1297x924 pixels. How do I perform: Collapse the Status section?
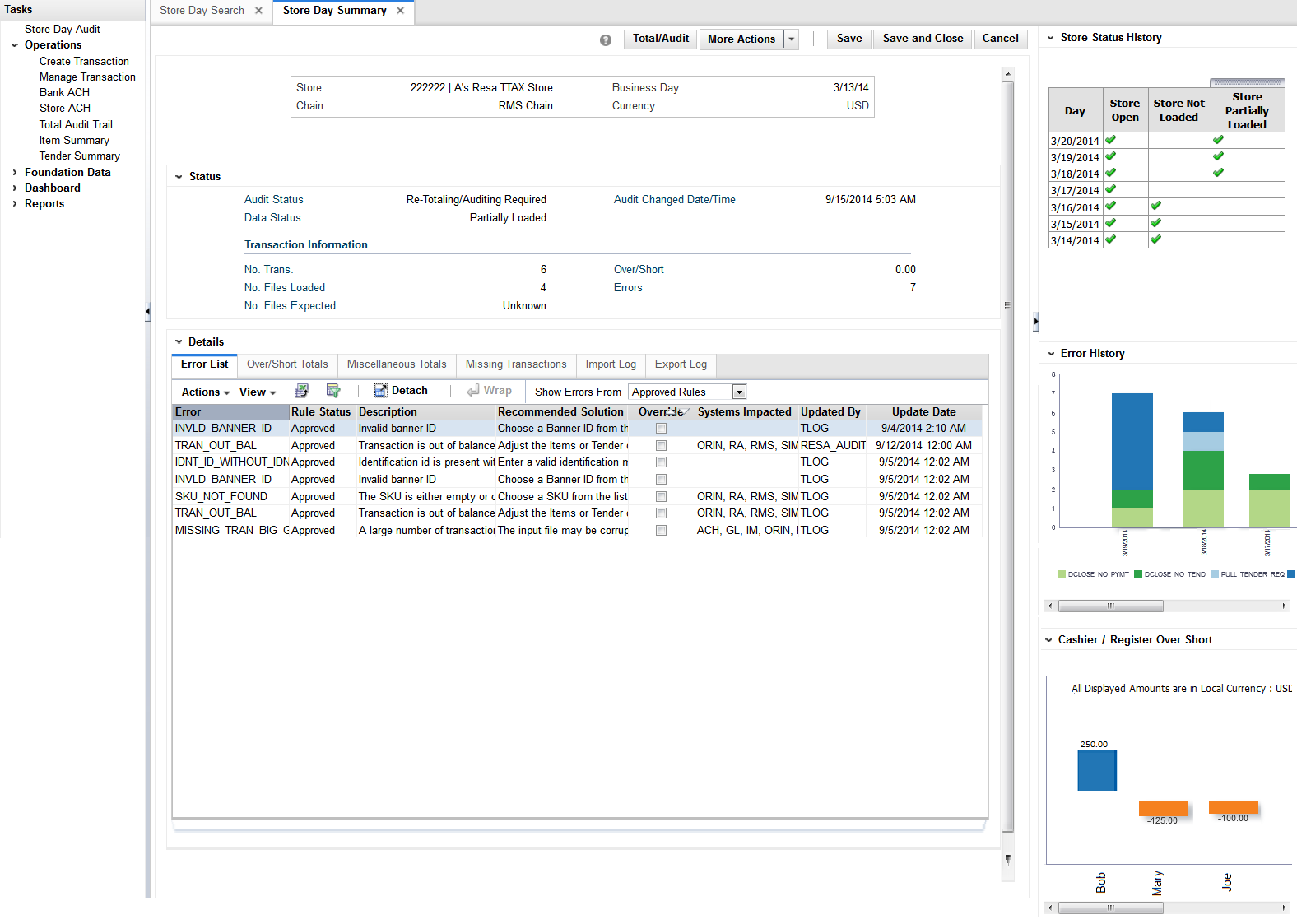pyautogui.click(x=179, y=177)
